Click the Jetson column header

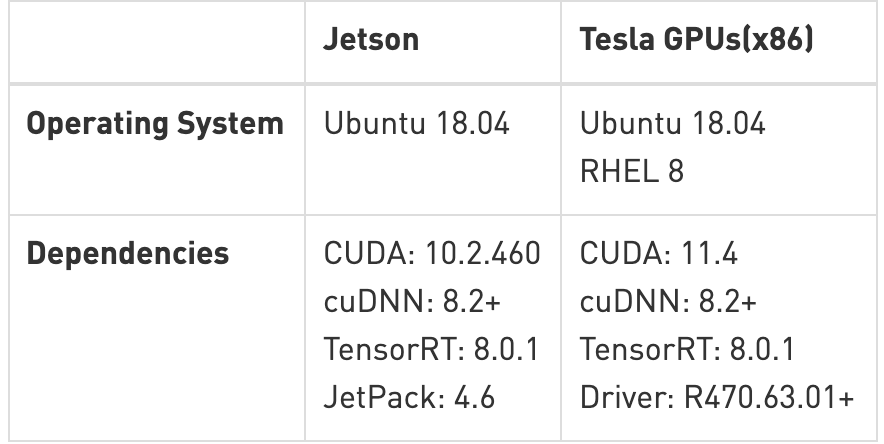371,40
